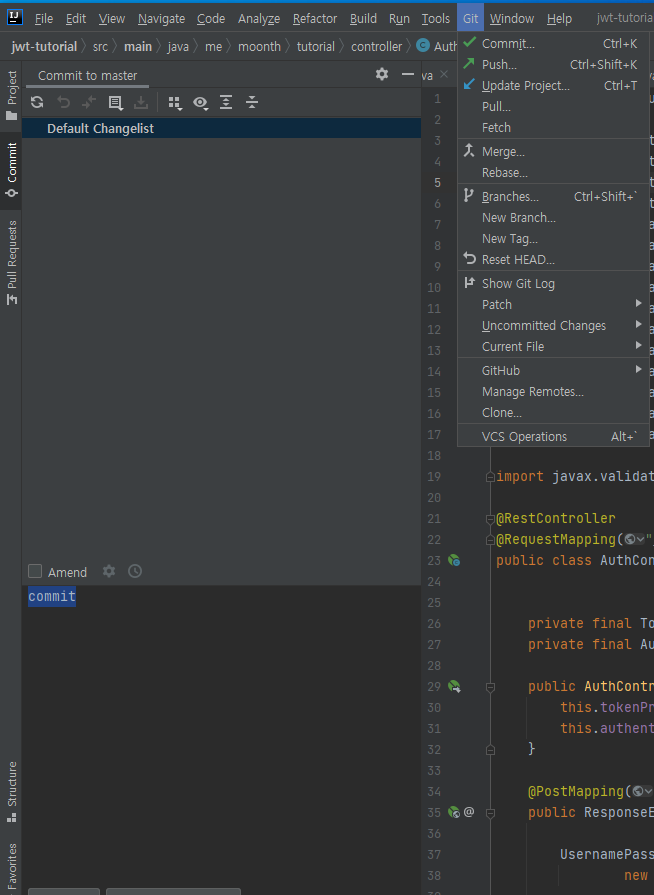The height and width of the screenshot is (895, 654).
Task: Click the Refresh changes icon in Commit panel
Action: (x=37, y=102)
